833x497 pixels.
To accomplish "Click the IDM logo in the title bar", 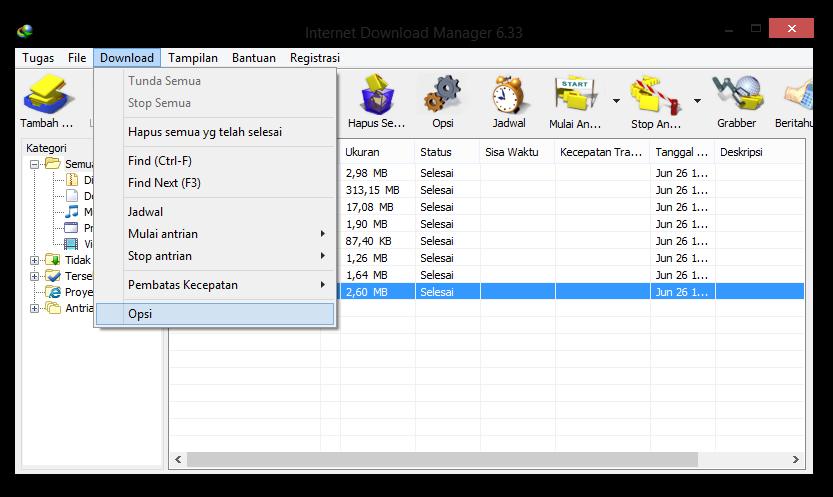I will (x=25, y=32).
